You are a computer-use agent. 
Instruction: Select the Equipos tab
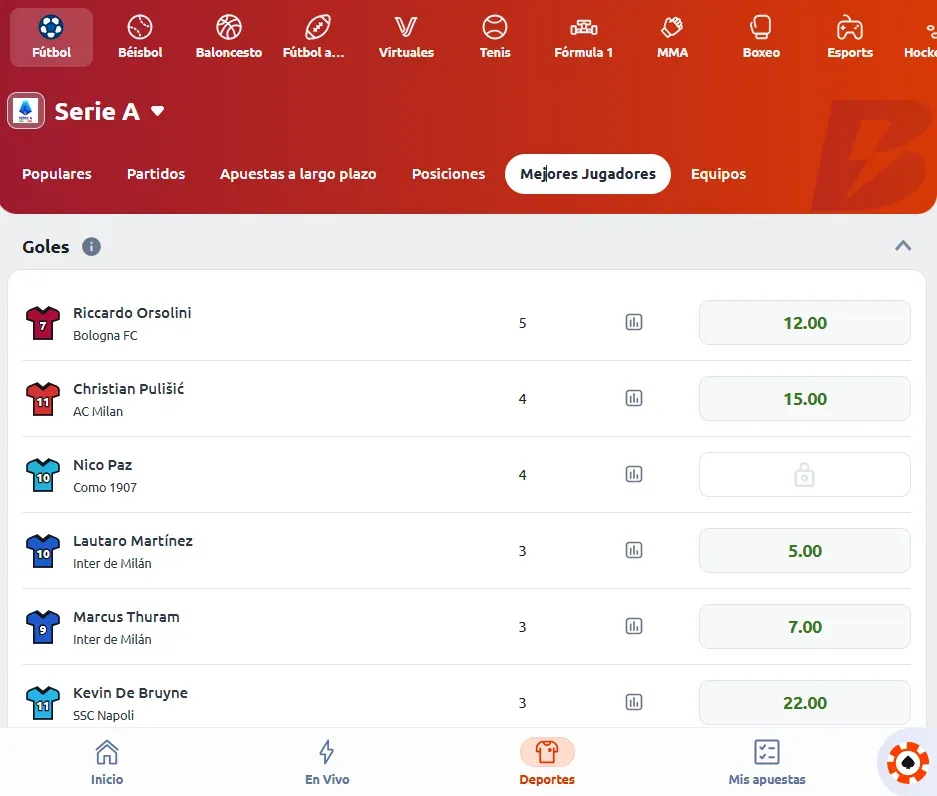(718, 174)
